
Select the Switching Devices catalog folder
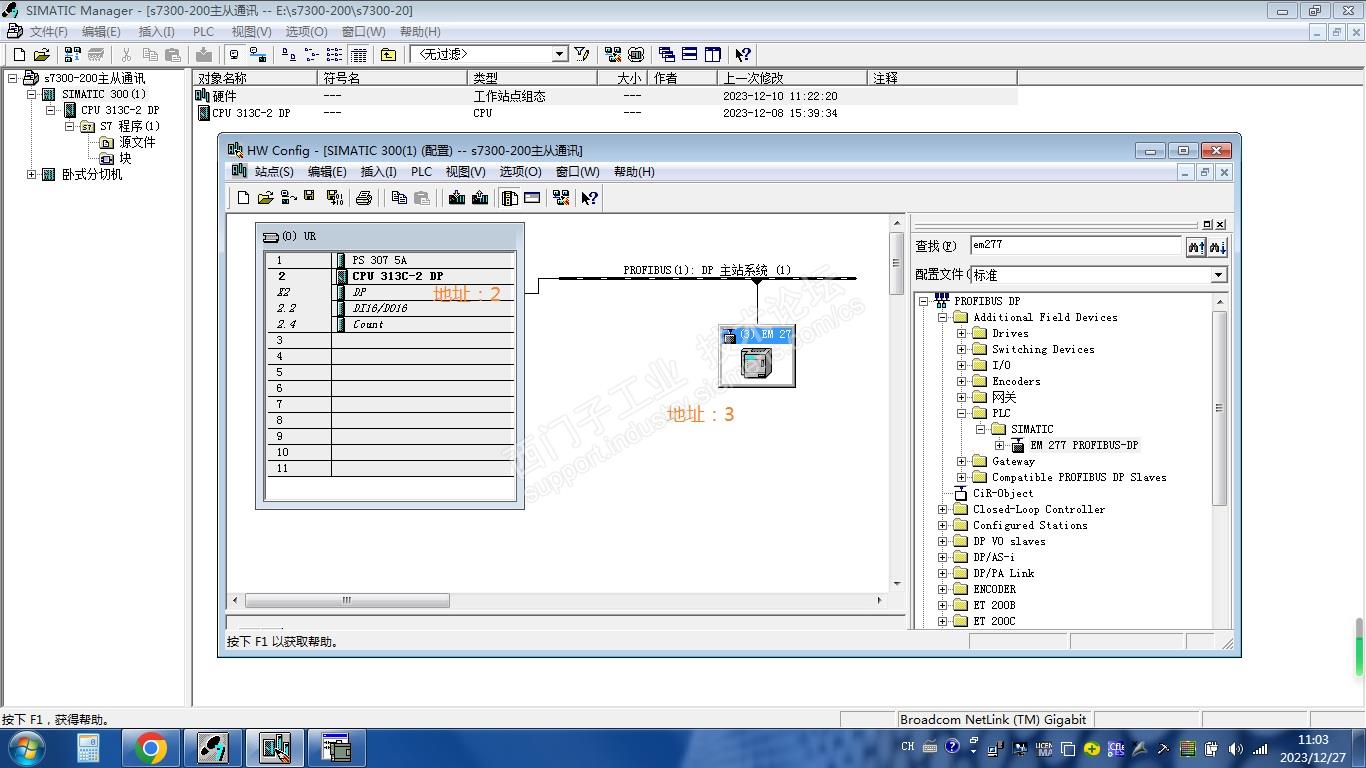[1043, 349]
